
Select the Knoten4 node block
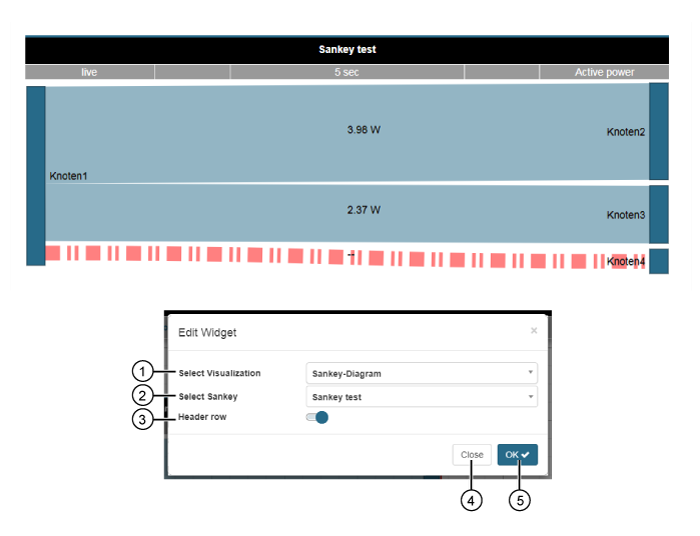coord(659,261)
